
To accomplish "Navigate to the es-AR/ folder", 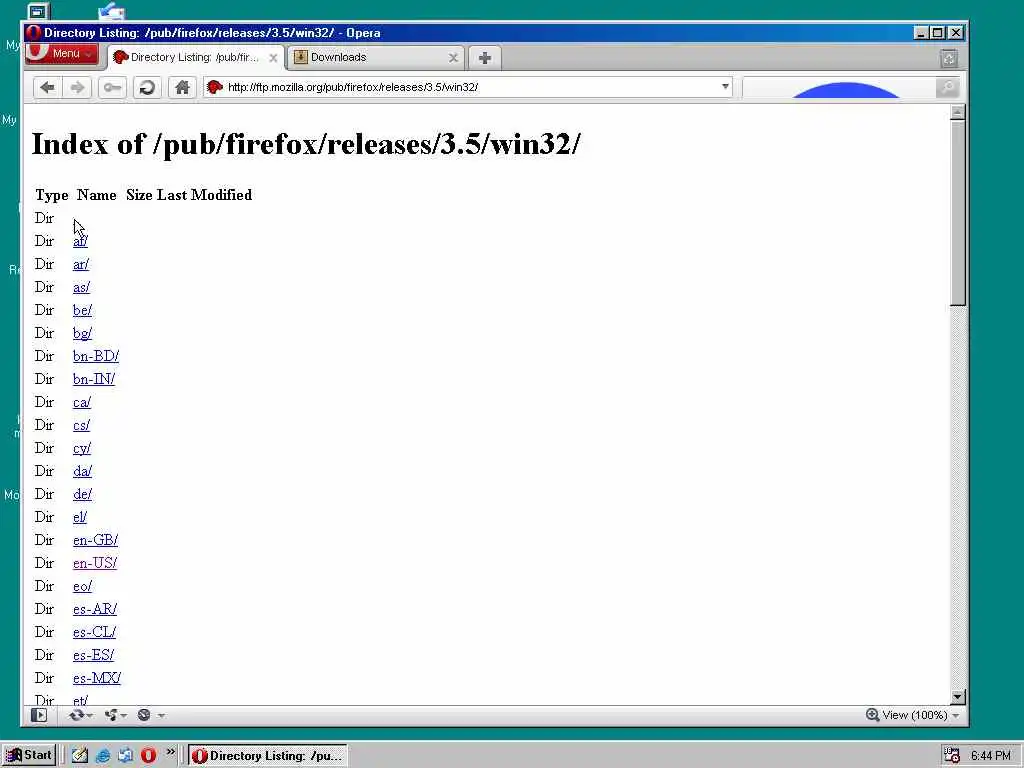I will tap(95, 609).
